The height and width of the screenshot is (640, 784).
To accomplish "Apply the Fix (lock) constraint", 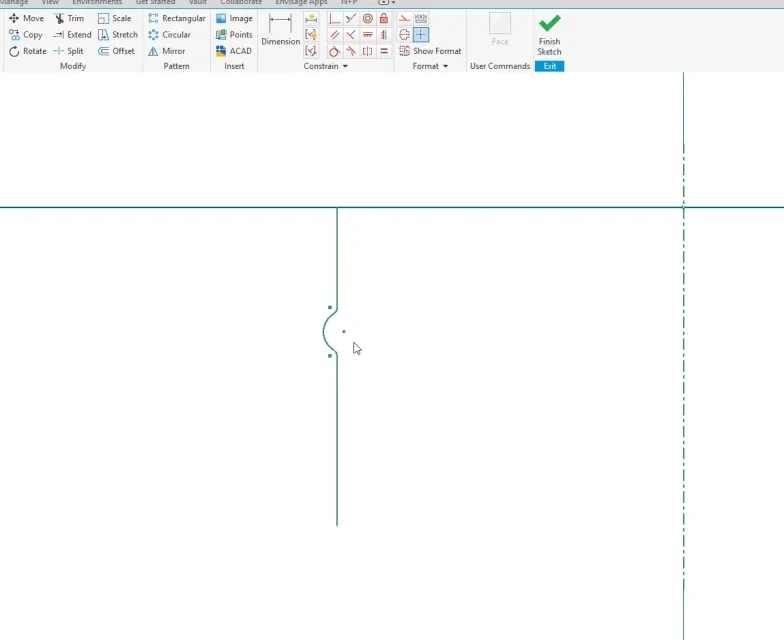I will 384,19.
